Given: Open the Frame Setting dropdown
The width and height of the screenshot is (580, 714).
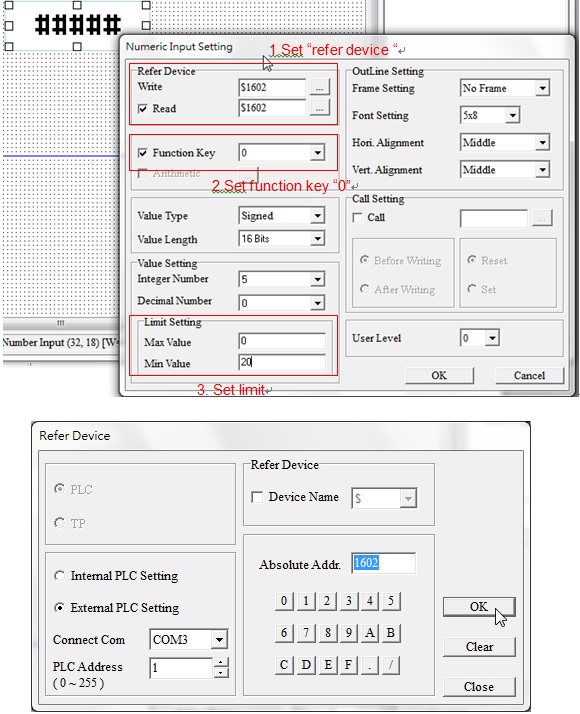Looking at the screenshot, I should [542, 88].
